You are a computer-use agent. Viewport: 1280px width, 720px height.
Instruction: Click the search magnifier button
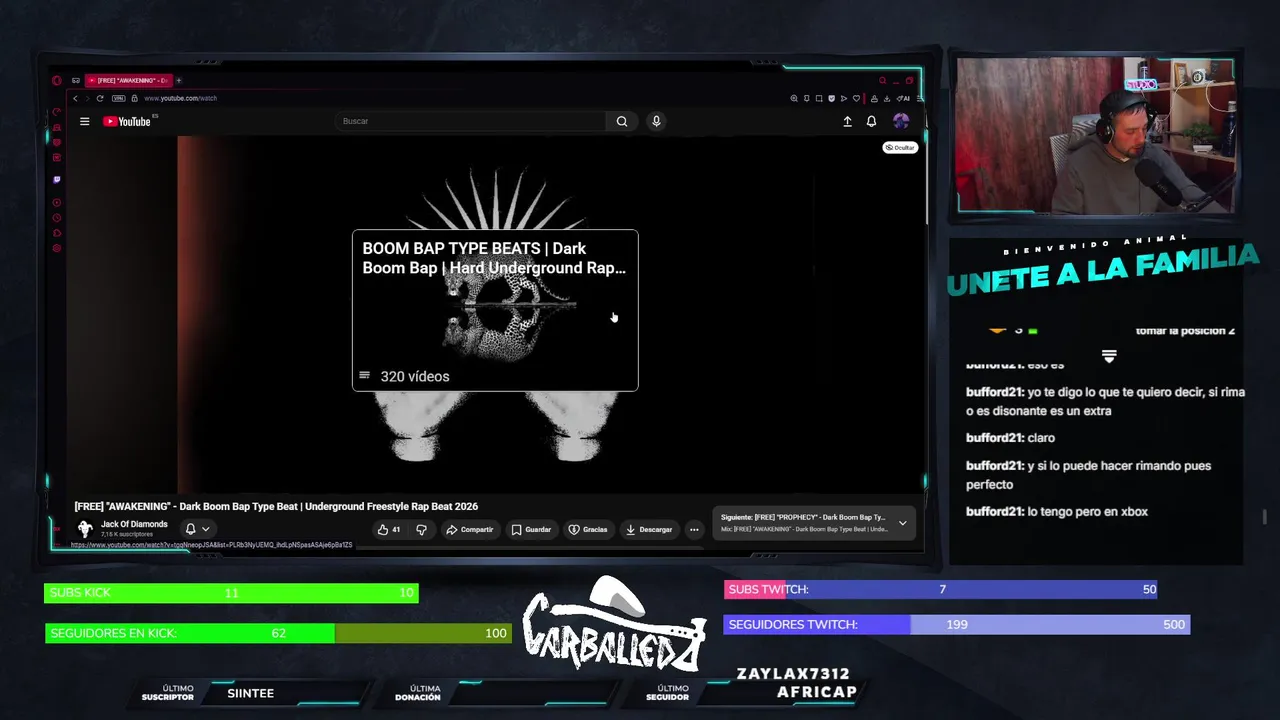coord(622,121)
